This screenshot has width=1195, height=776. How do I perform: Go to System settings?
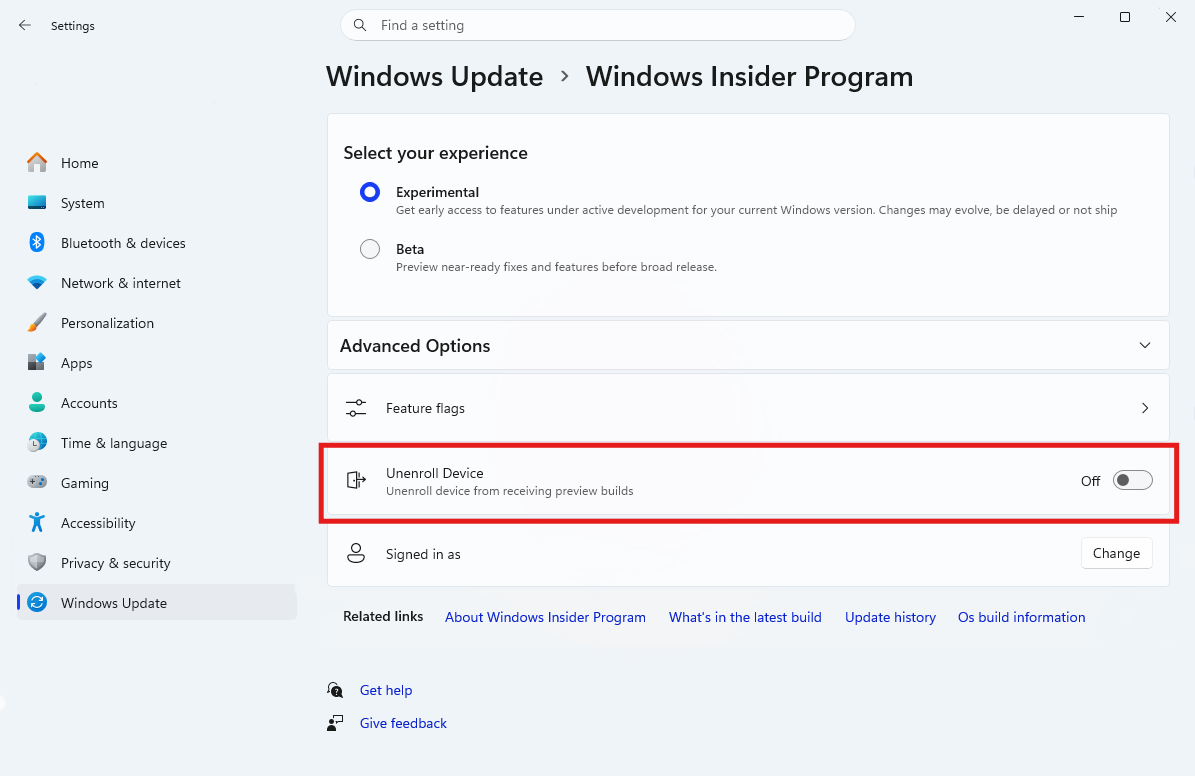pos(156,203)
